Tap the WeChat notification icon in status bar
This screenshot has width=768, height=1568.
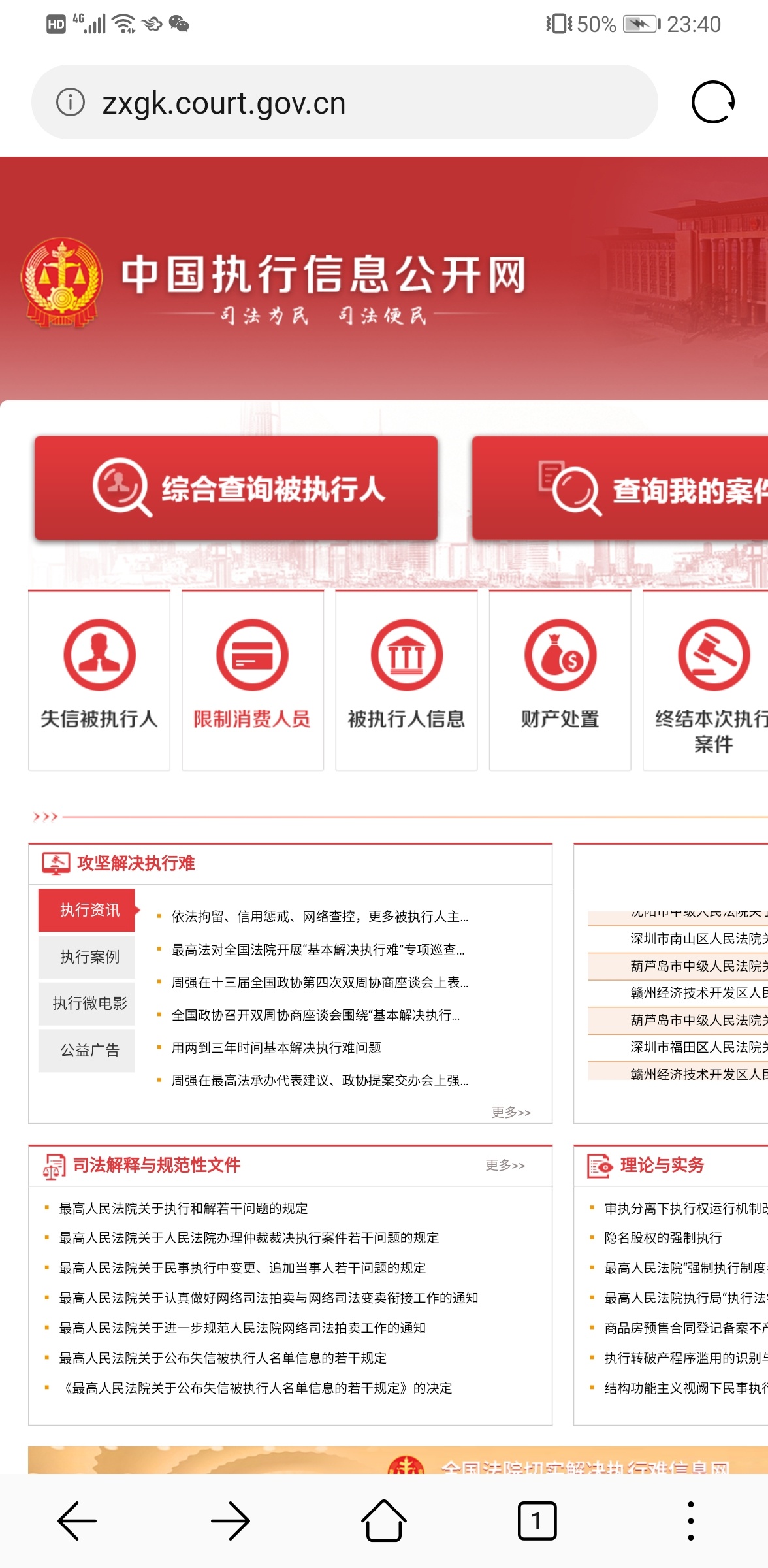[179, 24]
